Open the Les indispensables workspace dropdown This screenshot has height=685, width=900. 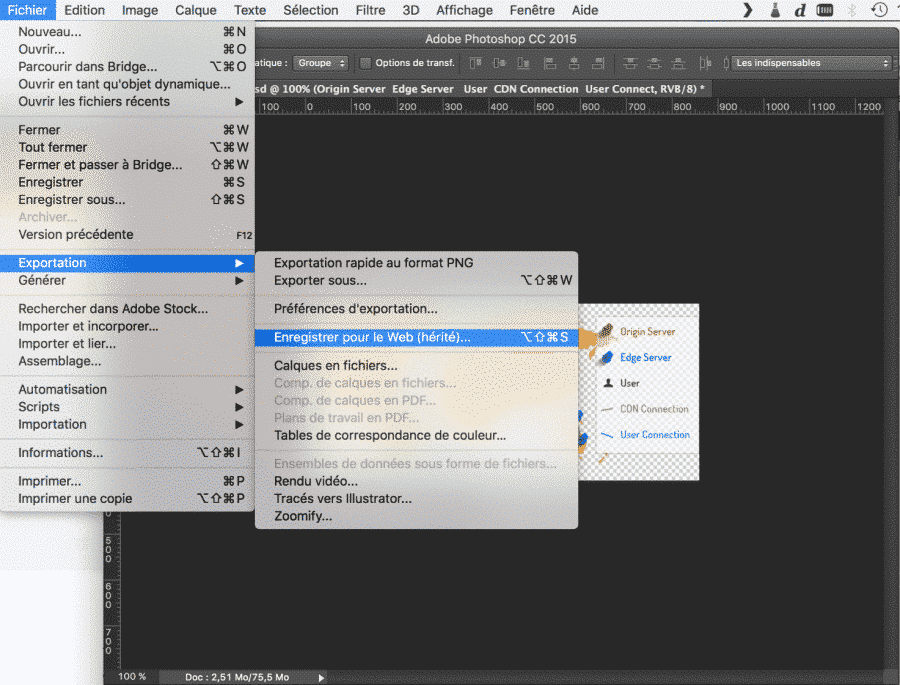point(811,63)
